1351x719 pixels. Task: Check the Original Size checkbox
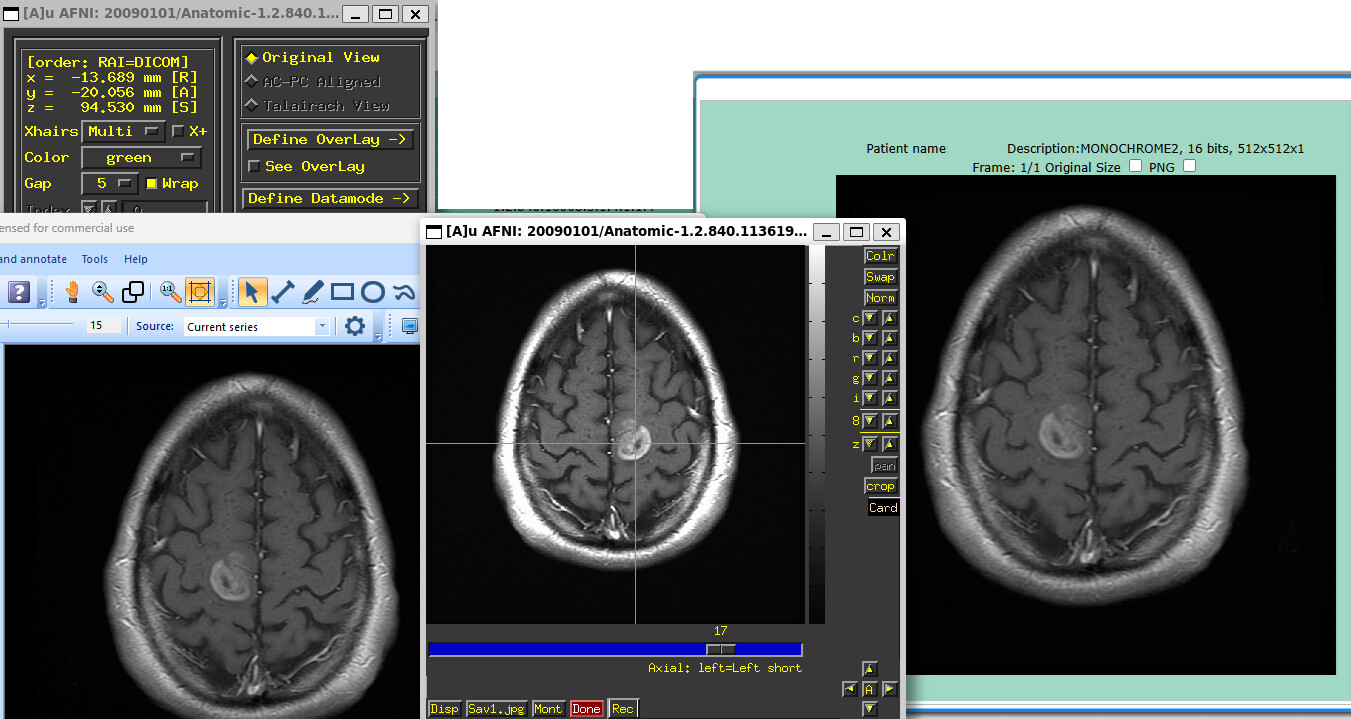click(x=1135, y=166)
